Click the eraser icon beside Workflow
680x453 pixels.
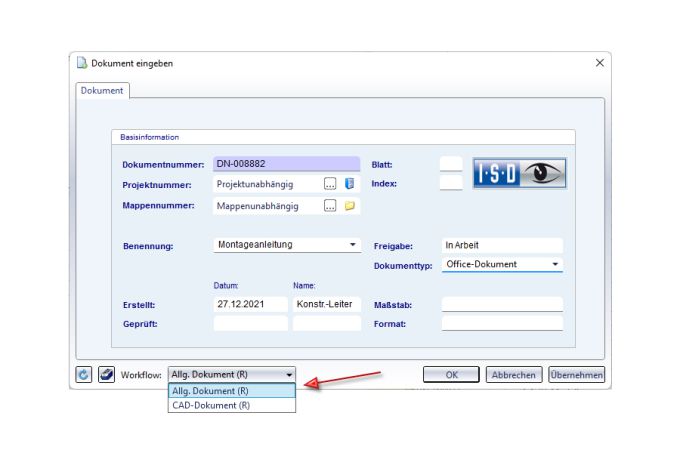click(106, 375)
